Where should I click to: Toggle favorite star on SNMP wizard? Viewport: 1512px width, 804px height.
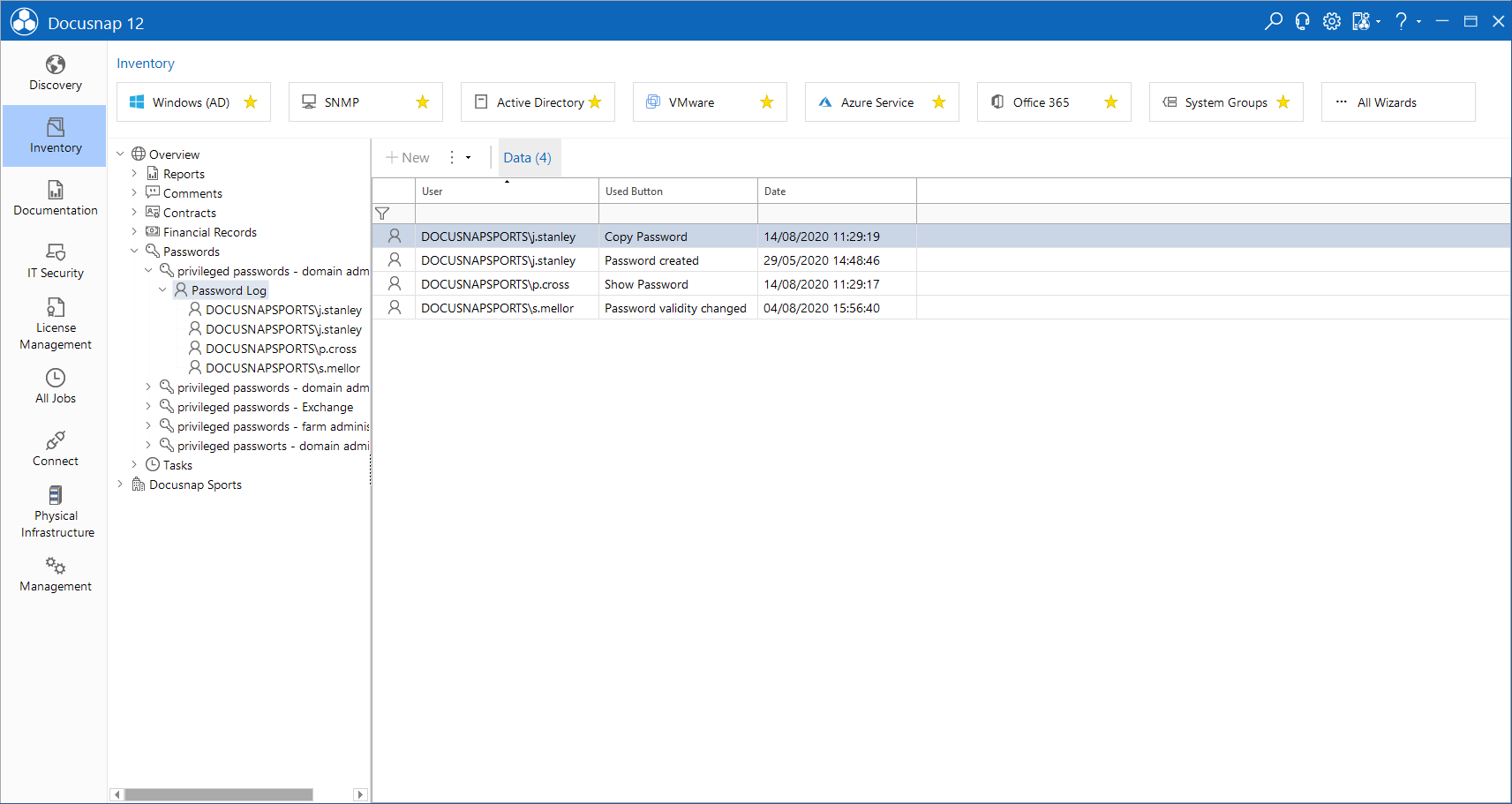click(x=423, y=102)
